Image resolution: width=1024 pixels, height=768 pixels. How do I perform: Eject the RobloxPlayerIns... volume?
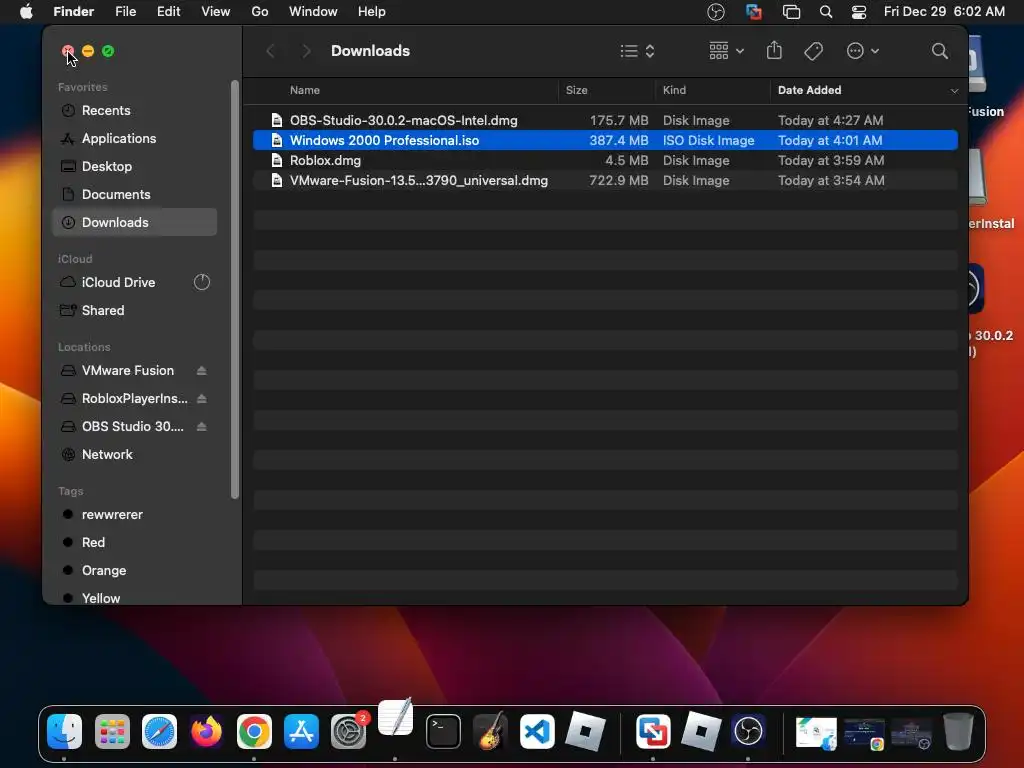(202, 398)
